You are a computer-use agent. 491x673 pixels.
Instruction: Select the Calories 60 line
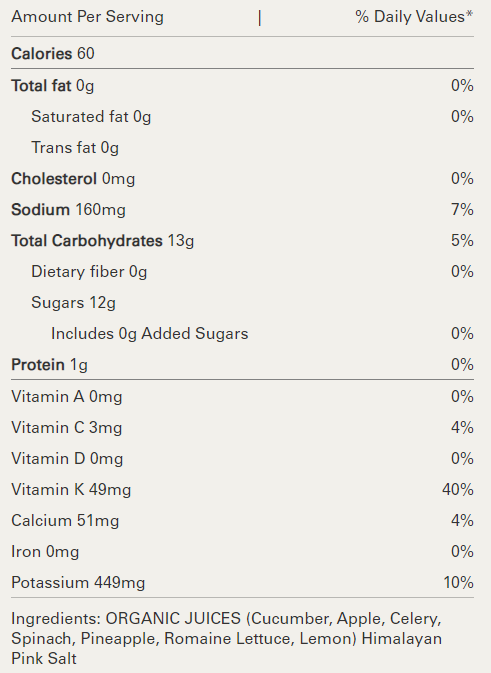click(53, 54)
